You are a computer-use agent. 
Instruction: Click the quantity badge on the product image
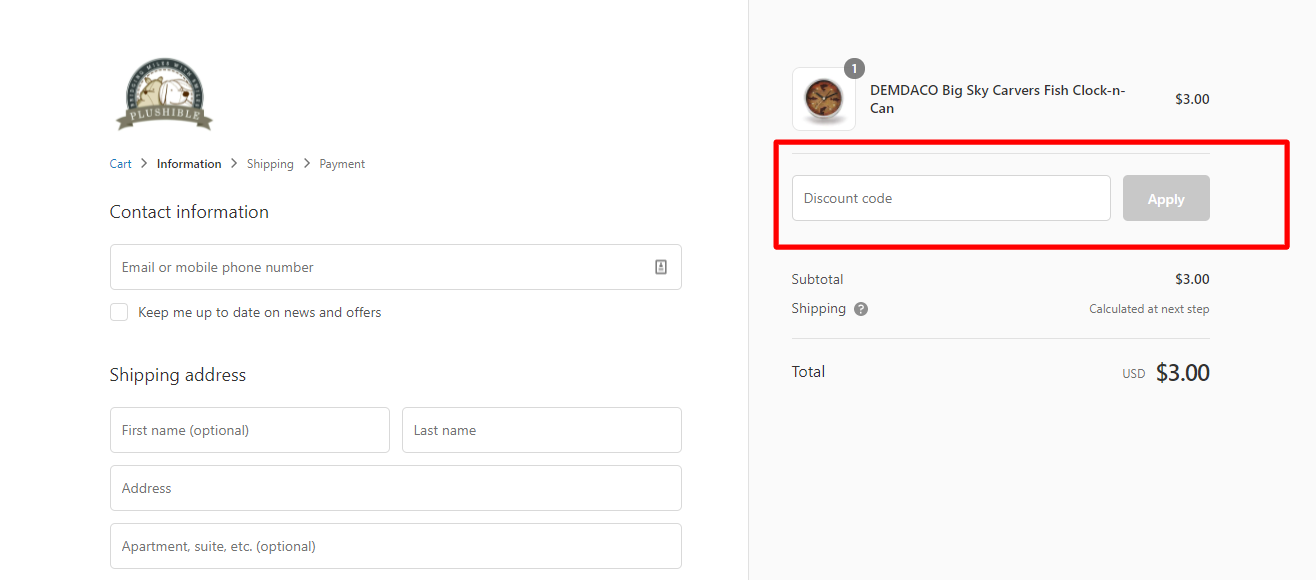tap(853, 68)
